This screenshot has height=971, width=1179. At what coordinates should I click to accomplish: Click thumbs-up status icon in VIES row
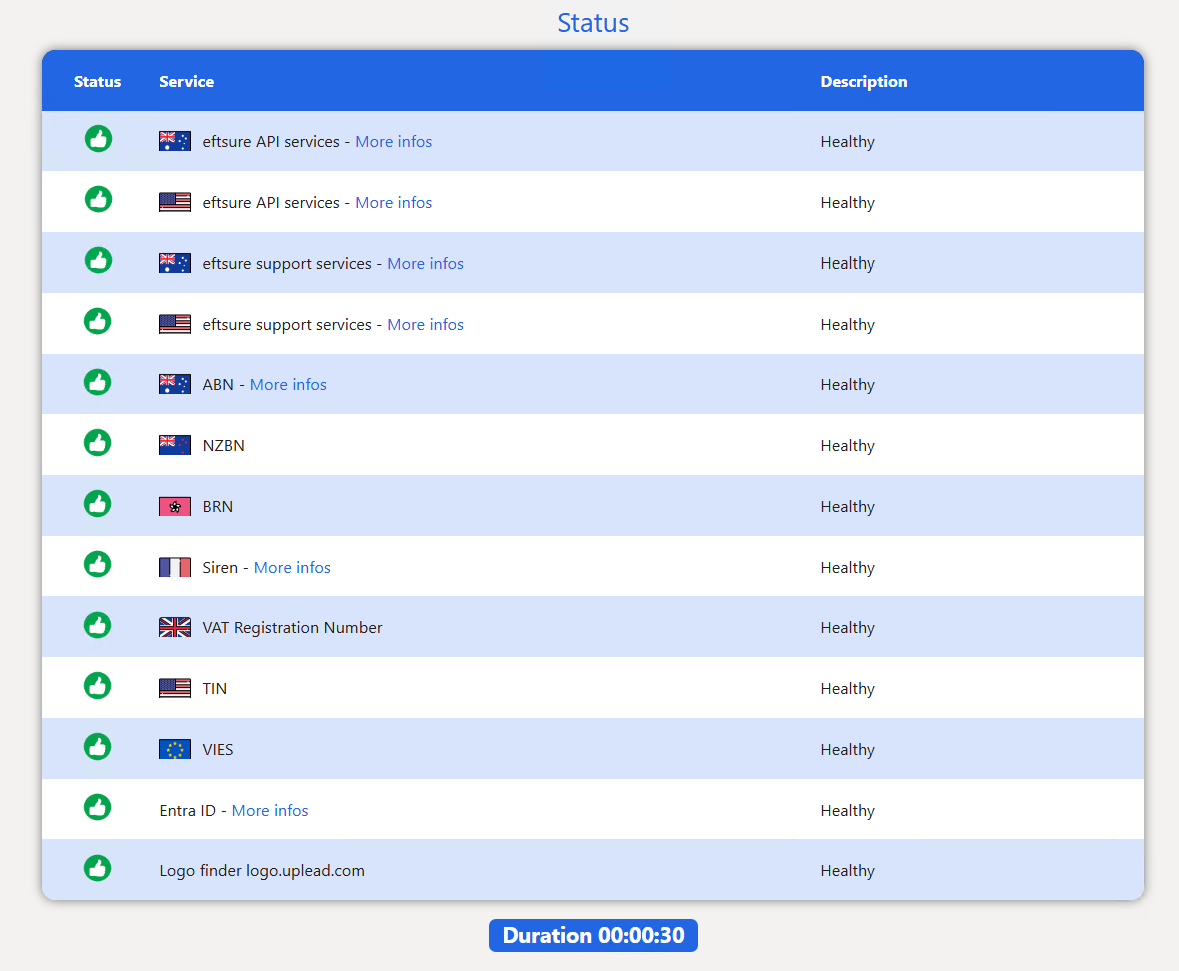pos(98,747)
